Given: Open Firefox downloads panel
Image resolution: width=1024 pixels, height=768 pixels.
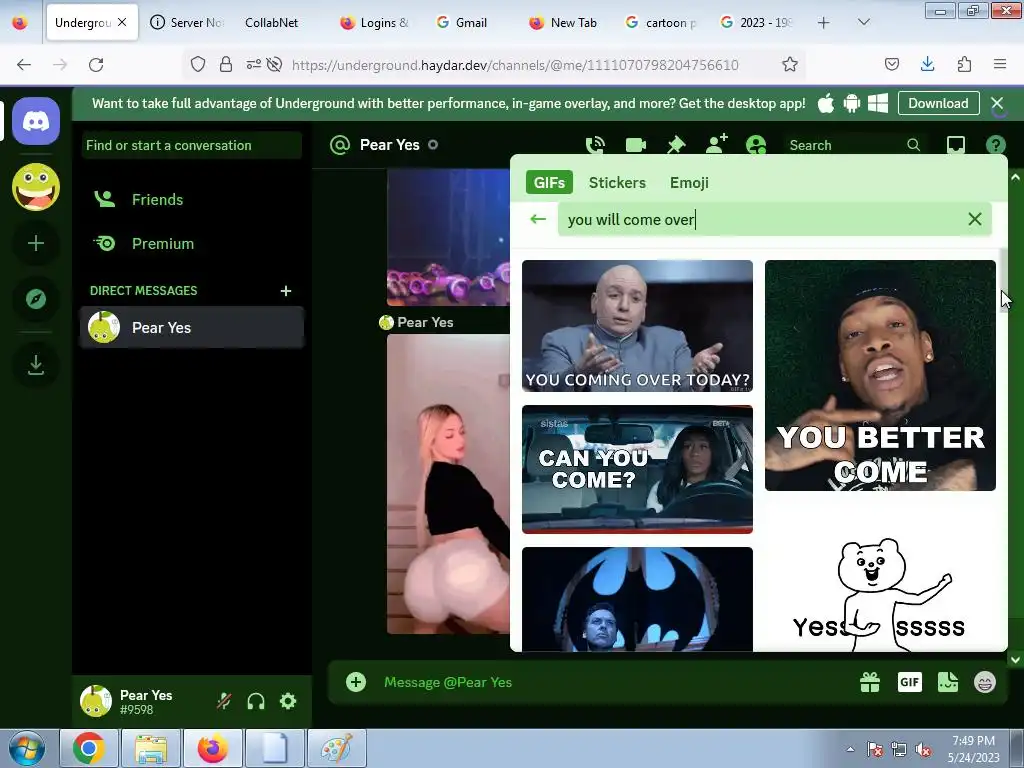Looking at the screenshot, I should (x=927, y=64).
